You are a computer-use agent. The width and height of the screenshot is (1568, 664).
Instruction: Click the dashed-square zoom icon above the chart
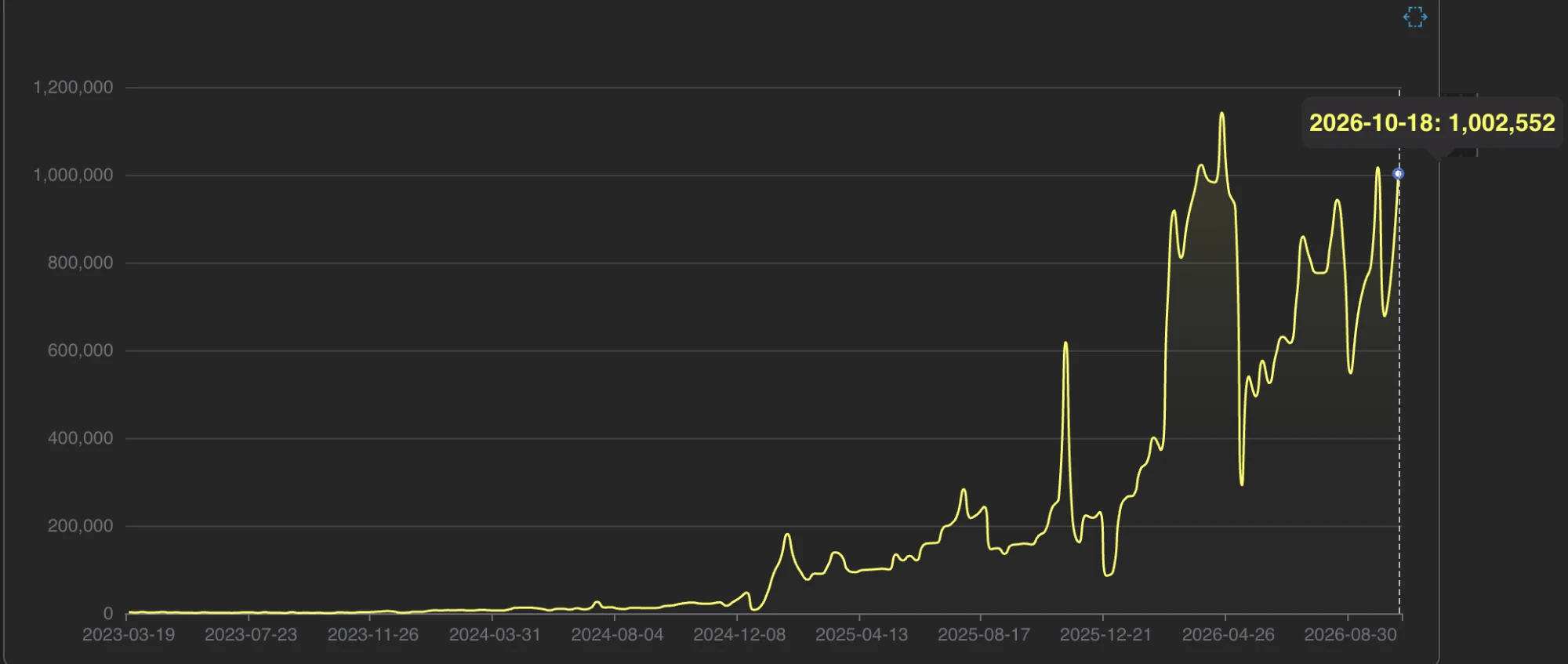tap(1415, 17)
